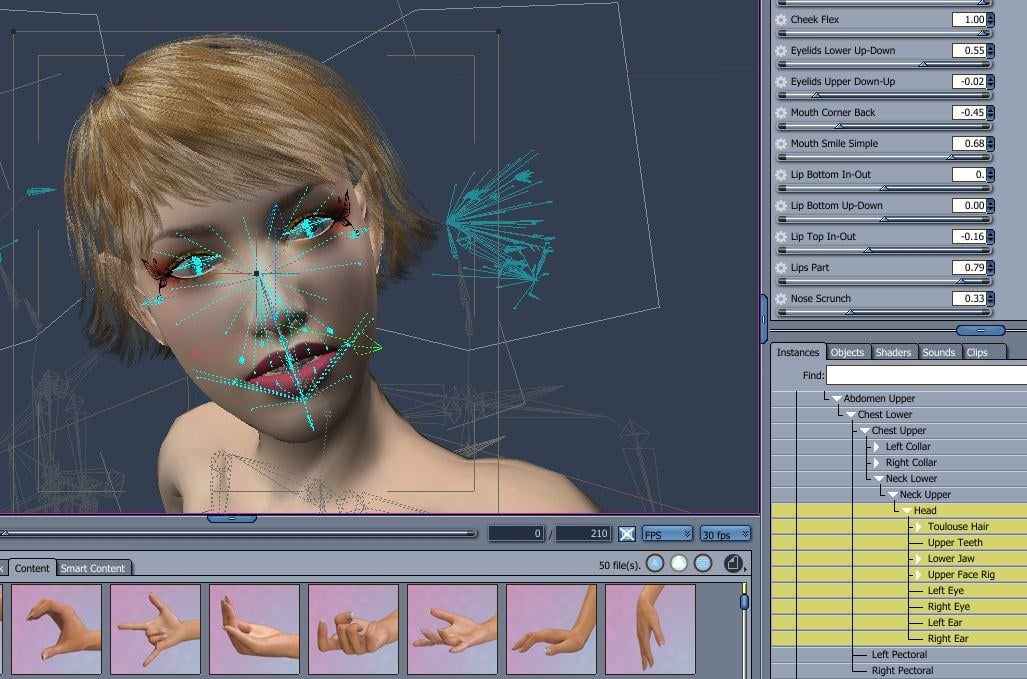The width and height of the screenshot is (1027, 679).
Task: Select the pointing-fingers hand pose thumbnail
Action: (156, 629)
